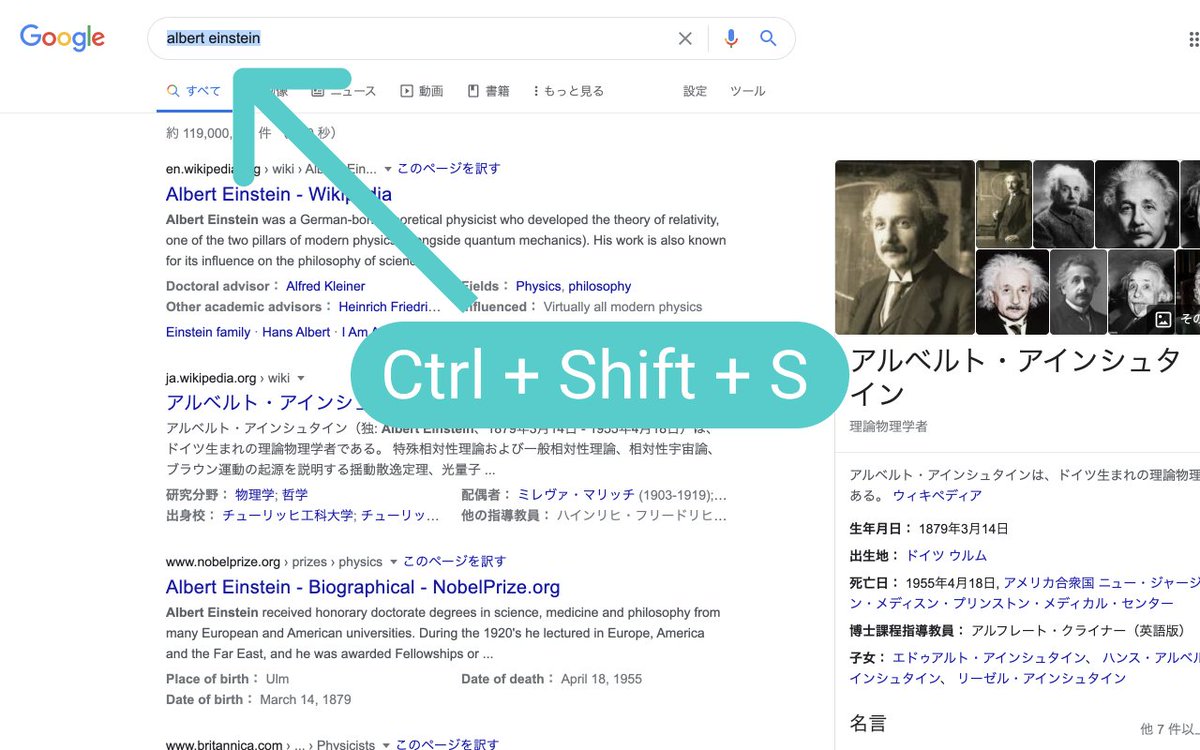Open the large Einstein portrait photo
This screenshot has height=750, width=1200.
click(x=904, y=247)
